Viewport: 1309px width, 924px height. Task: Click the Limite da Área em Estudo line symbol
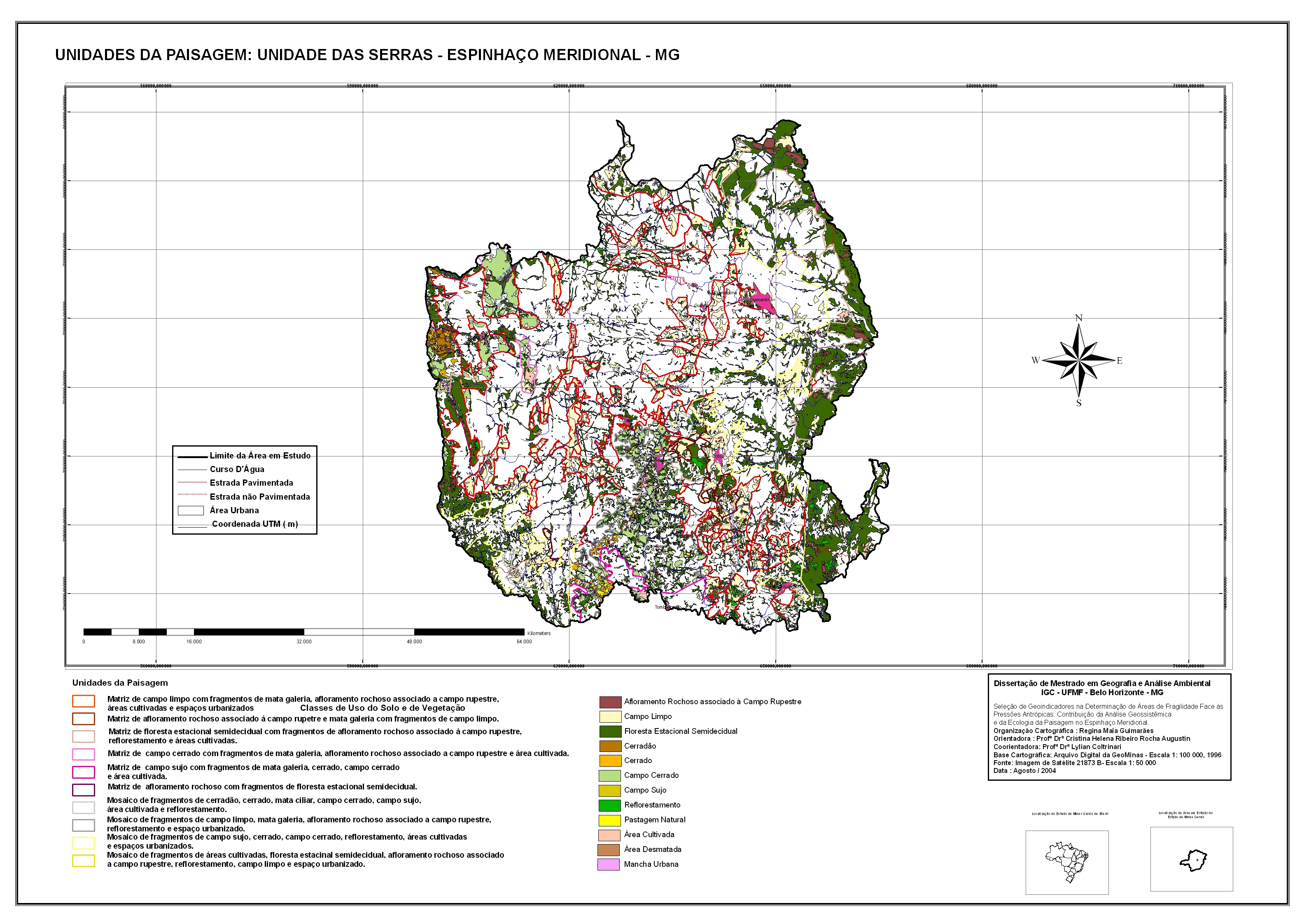[192, 456]
